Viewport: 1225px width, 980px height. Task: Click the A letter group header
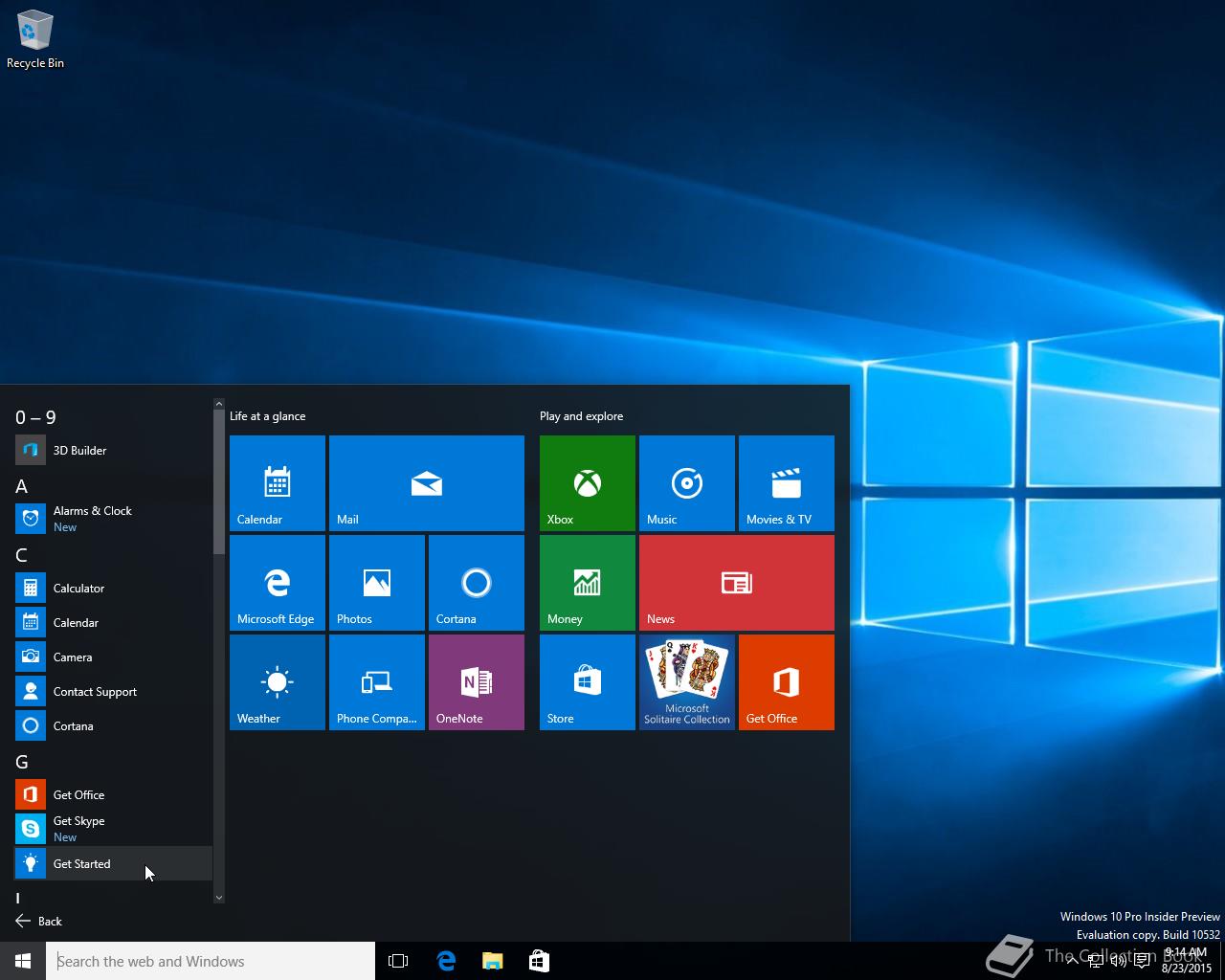[21, 486]
